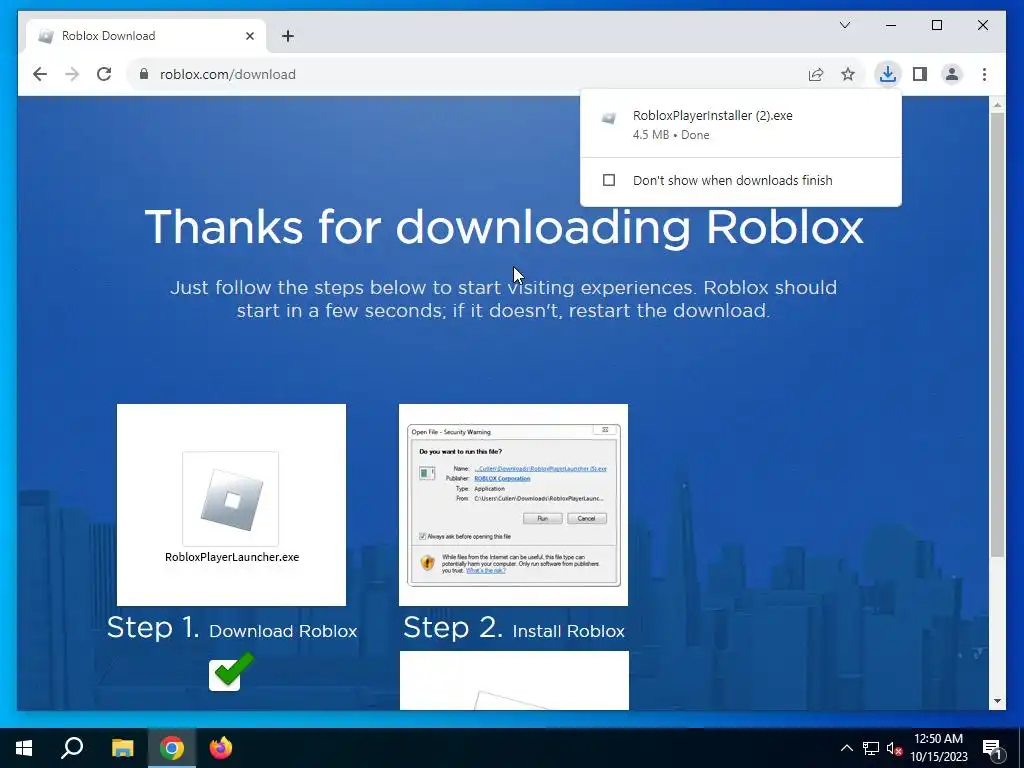Open the notification center icon

tap(992, 749)
